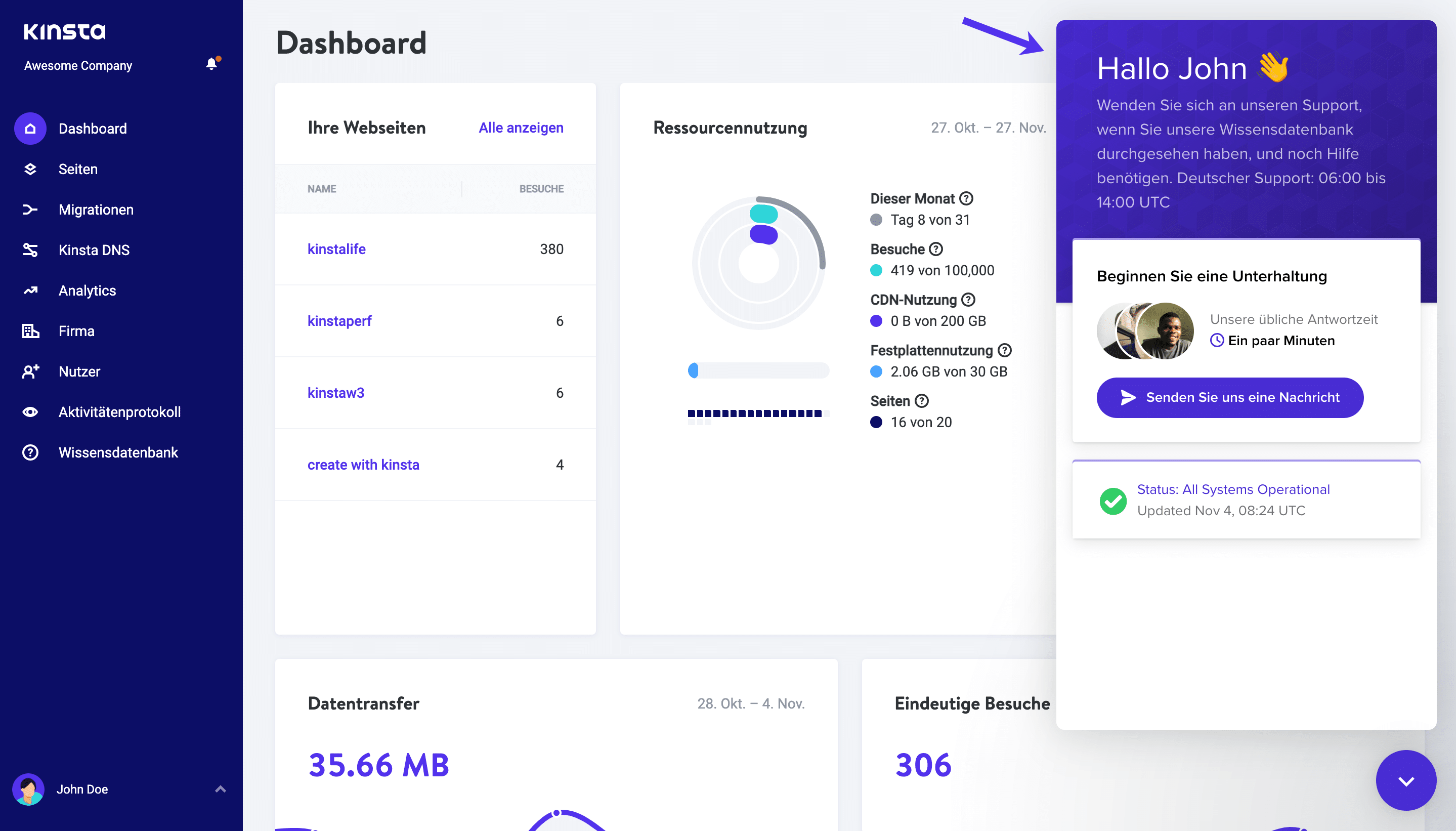Click the Migrationen sidebar icon
The height and width of the screenshot is (831, 1456).
click(x=30, y=209)
